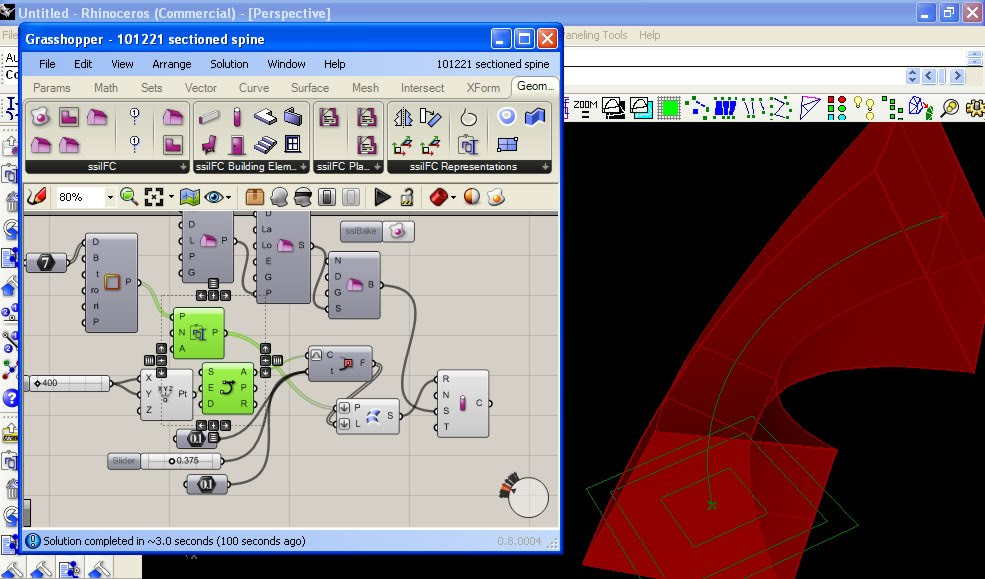Select the IFC door component icon

coord(237,144)
